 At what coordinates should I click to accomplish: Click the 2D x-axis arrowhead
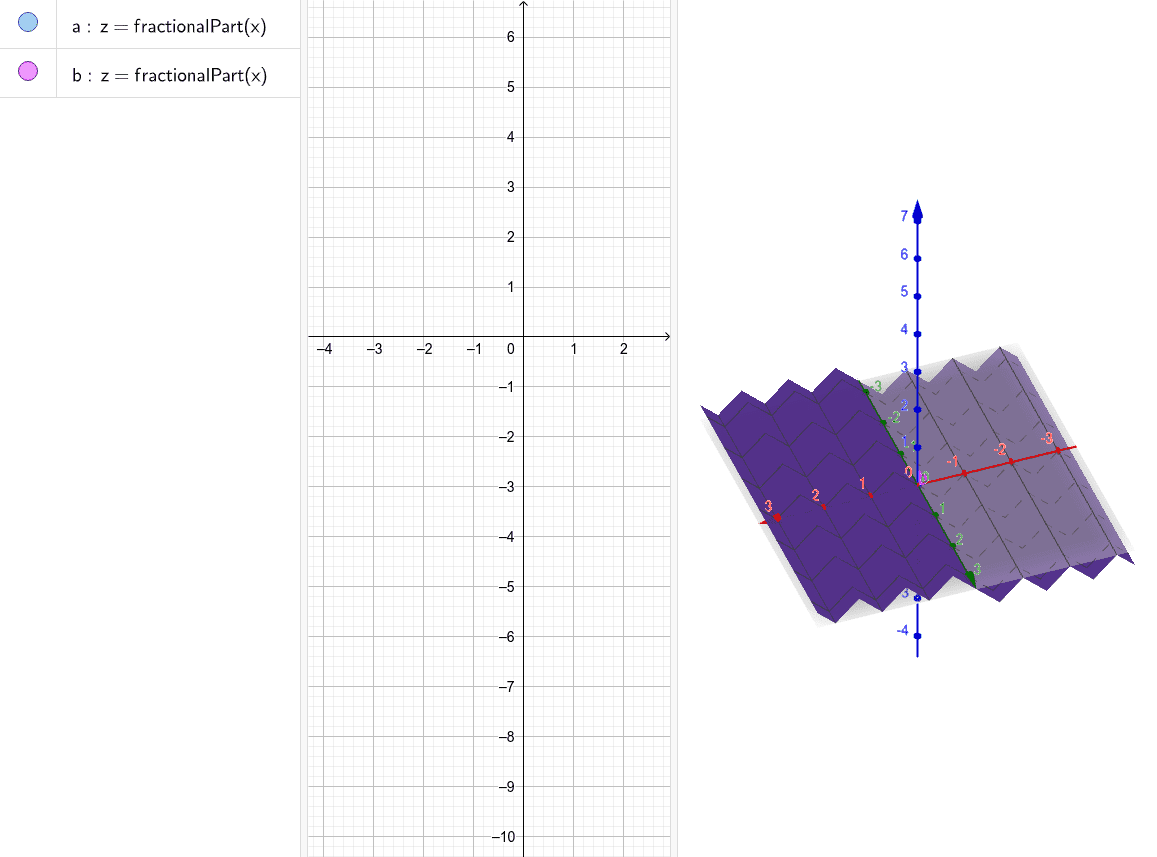pyautogui.click(x=667, y=337)
